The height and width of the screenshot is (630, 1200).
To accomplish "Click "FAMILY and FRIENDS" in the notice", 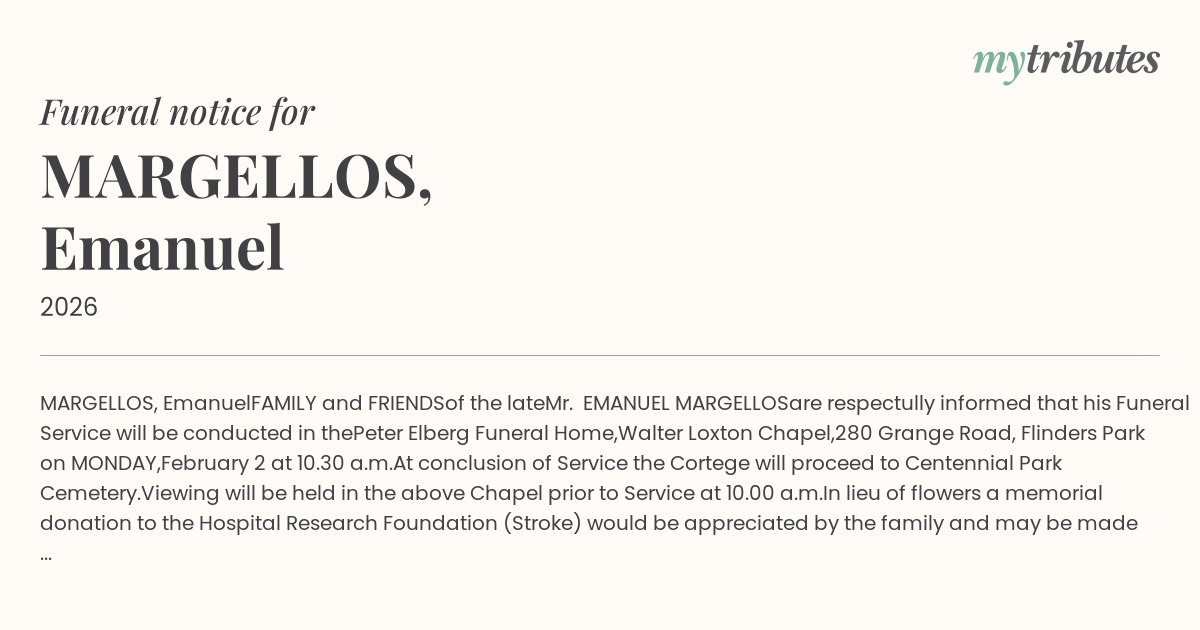I will 348,404.
